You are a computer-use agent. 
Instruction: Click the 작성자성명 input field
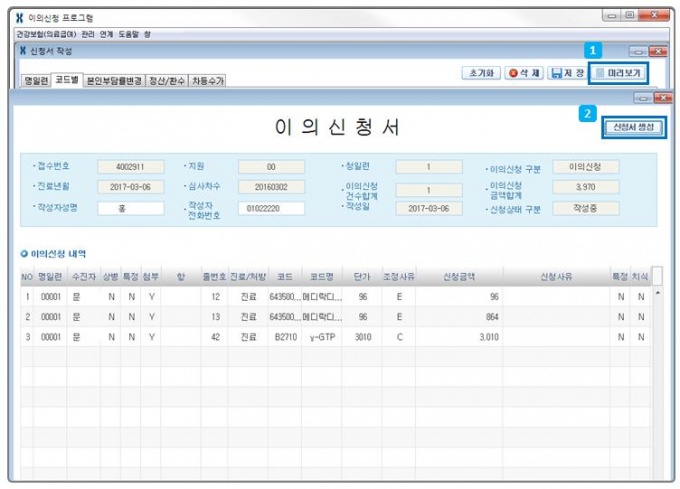tap(131, 208)
